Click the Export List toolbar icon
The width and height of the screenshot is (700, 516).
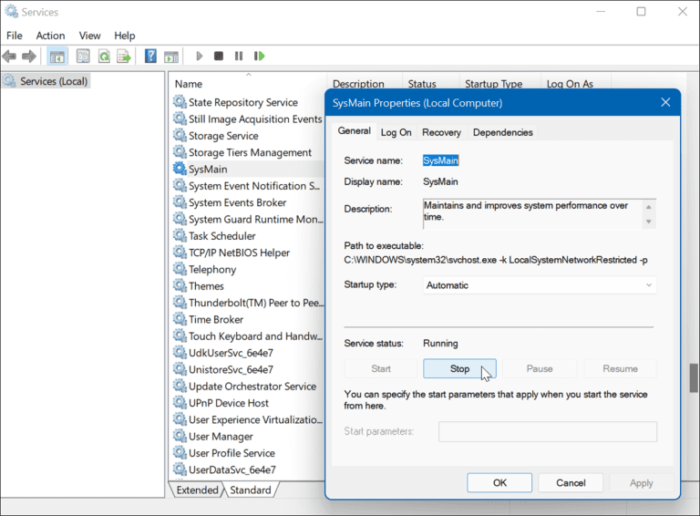123,56
